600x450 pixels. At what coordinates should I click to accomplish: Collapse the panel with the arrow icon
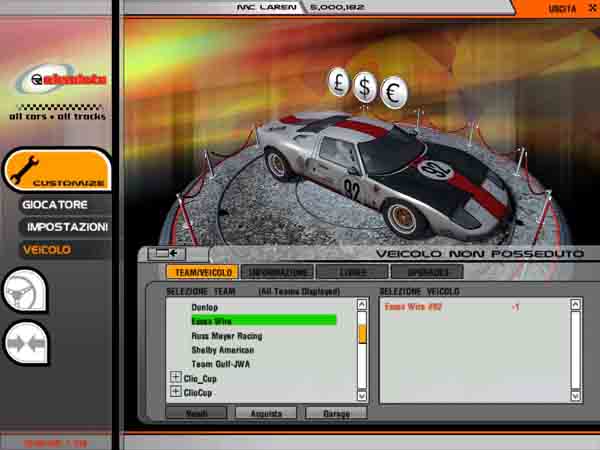point(167,253)
